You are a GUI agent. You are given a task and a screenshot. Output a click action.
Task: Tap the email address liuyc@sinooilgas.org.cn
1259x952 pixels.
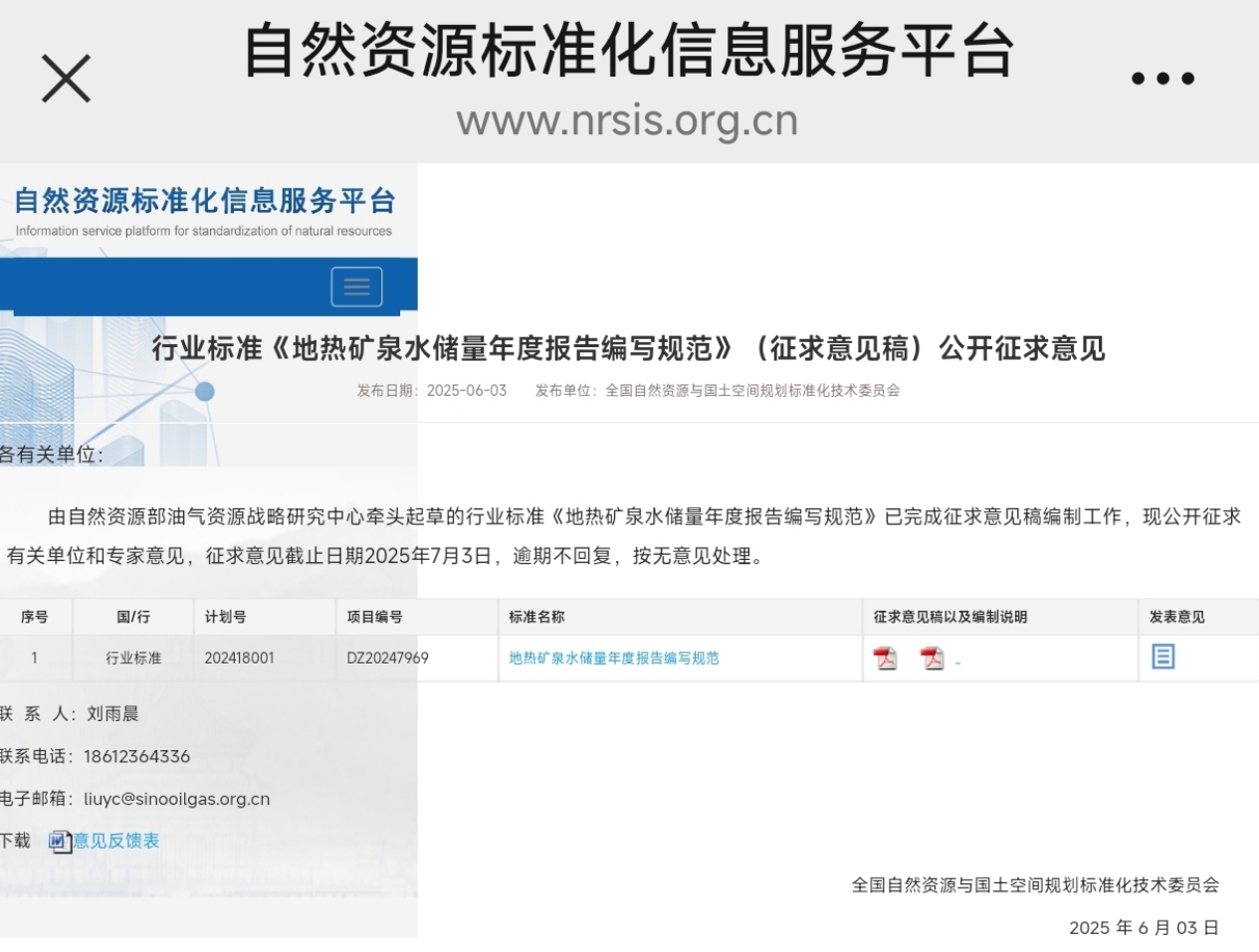(x=176, y=799)
